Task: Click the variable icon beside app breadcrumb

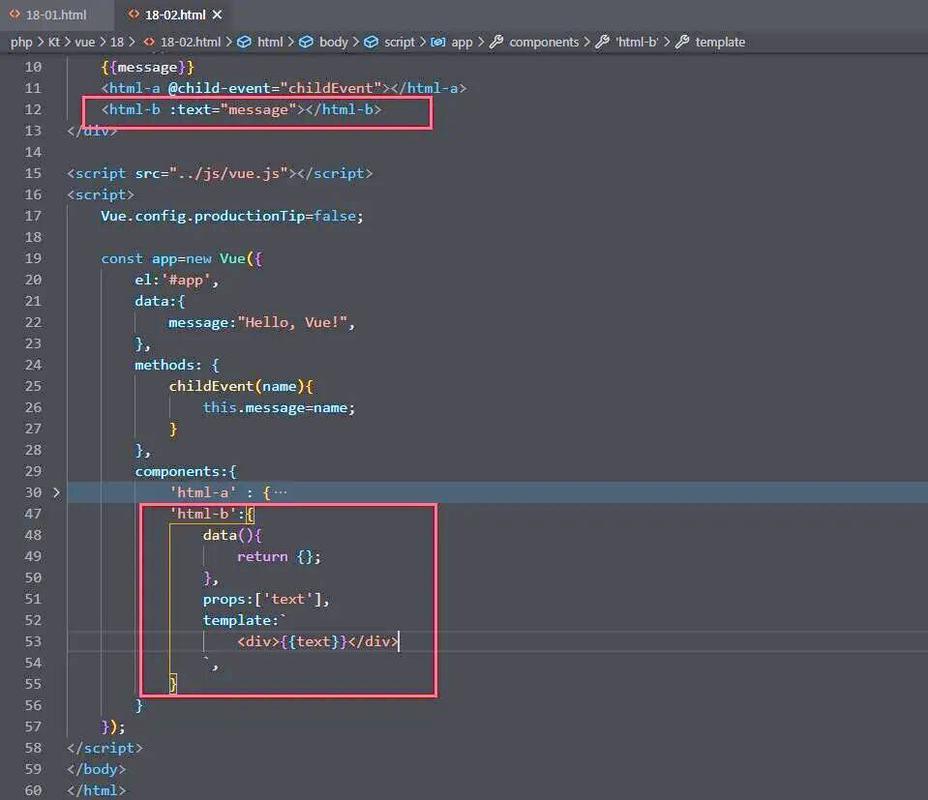Action: (437, 42)
